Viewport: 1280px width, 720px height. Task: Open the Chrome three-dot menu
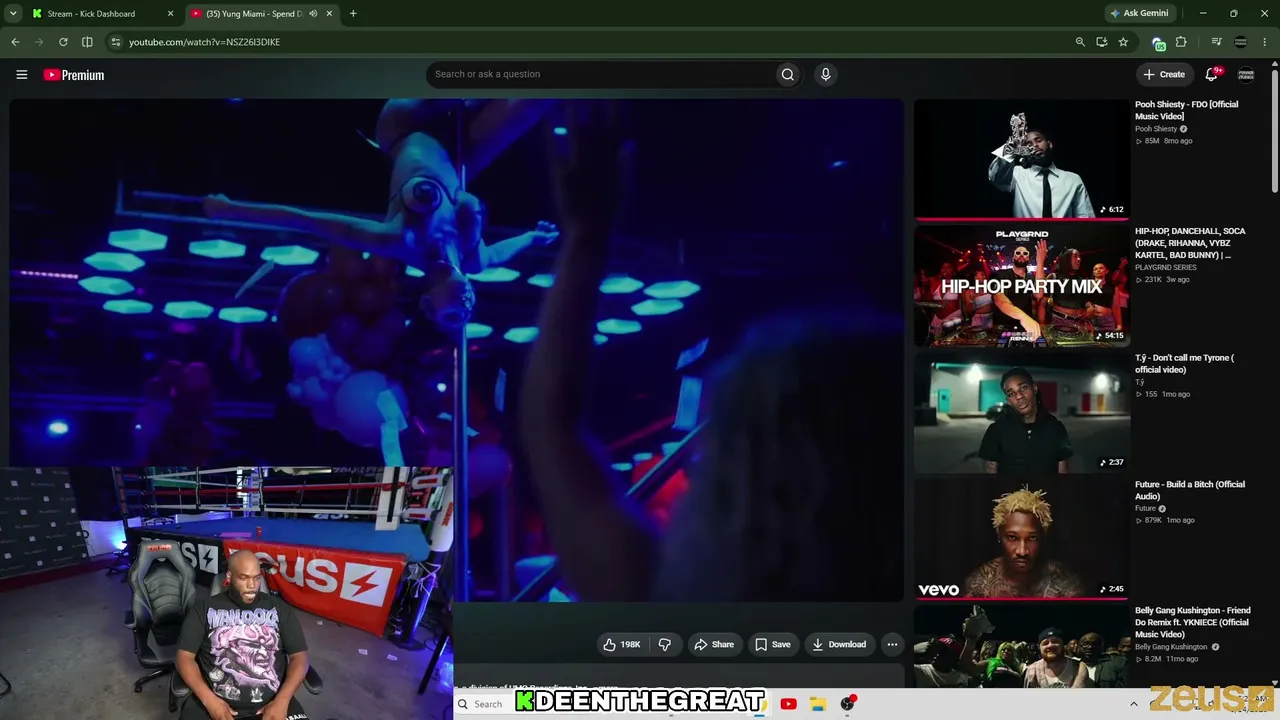(1265, 42)
